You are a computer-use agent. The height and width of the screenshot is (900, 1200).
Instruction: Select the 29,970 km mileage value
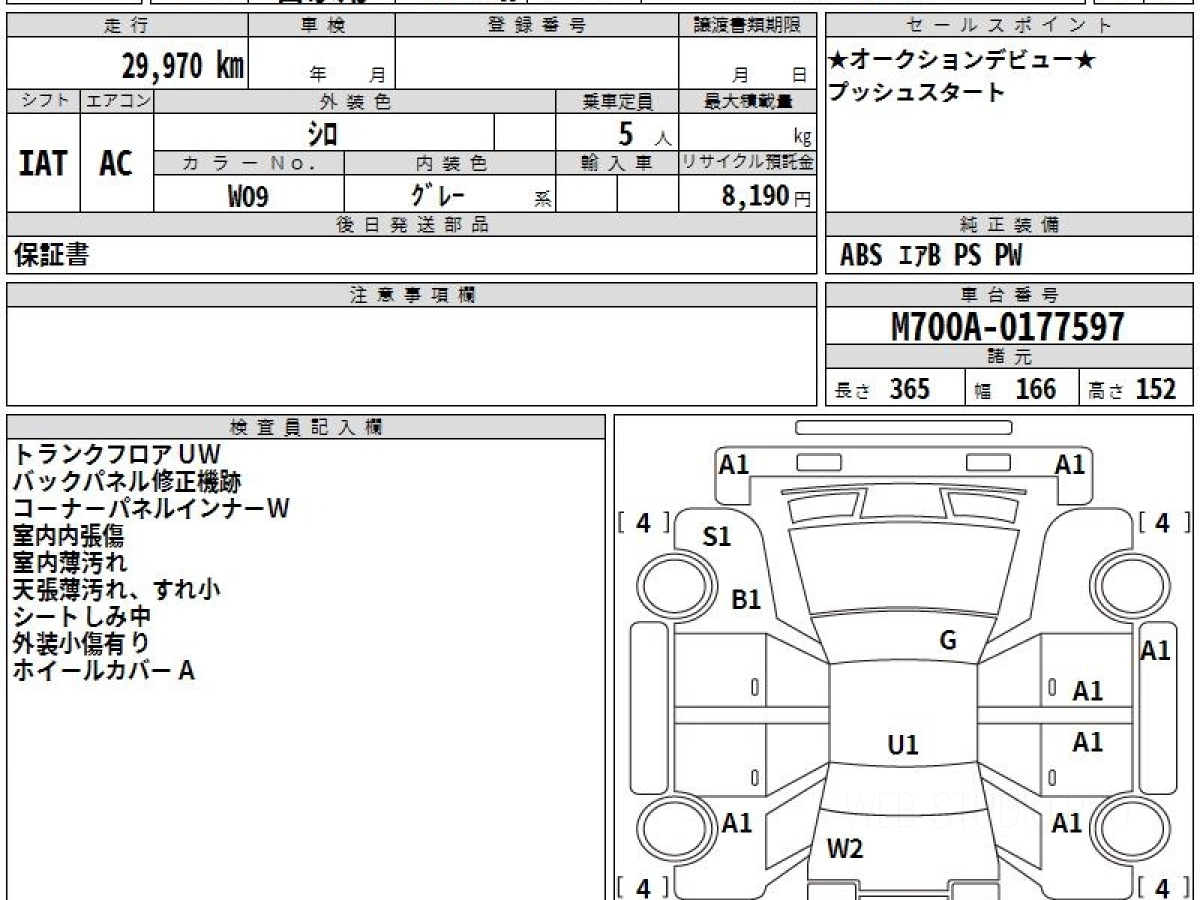[x=184, y=67]
